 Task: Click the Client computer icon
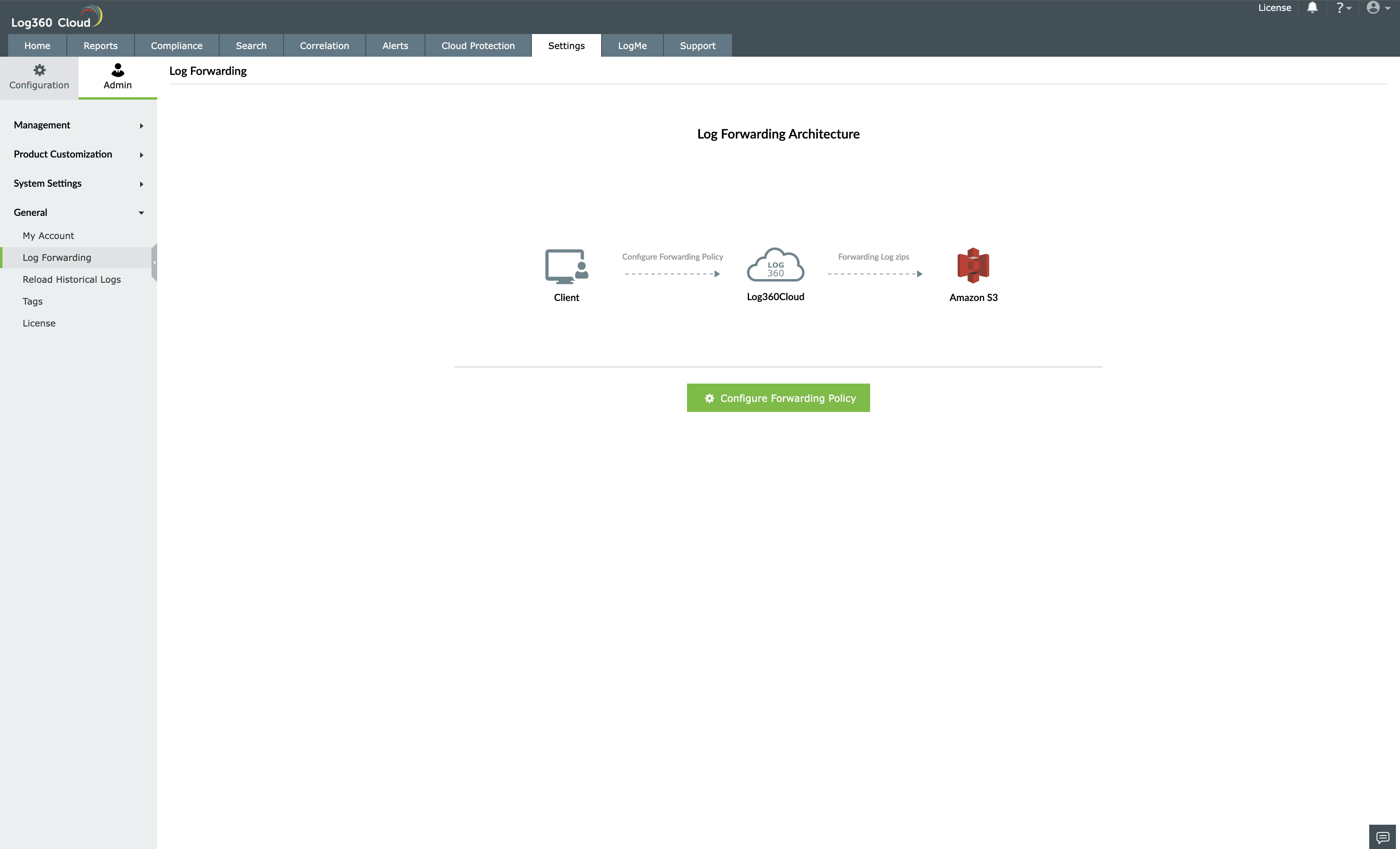[566, 267]
